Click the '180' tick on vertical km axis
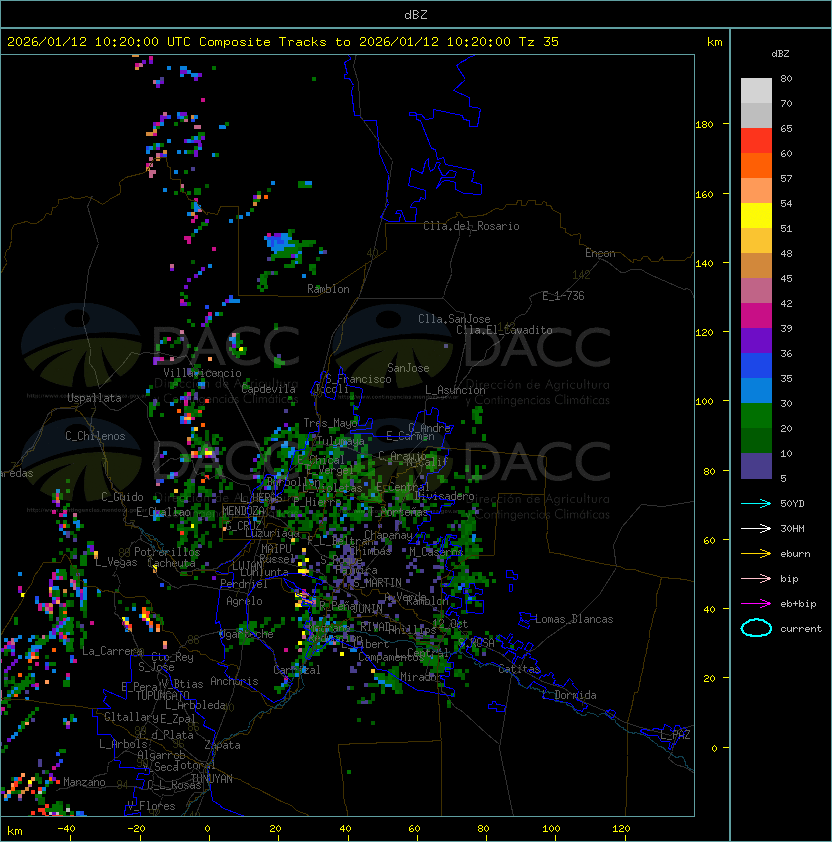This screenshot has width=832, height=842. (x=704, y=125)
